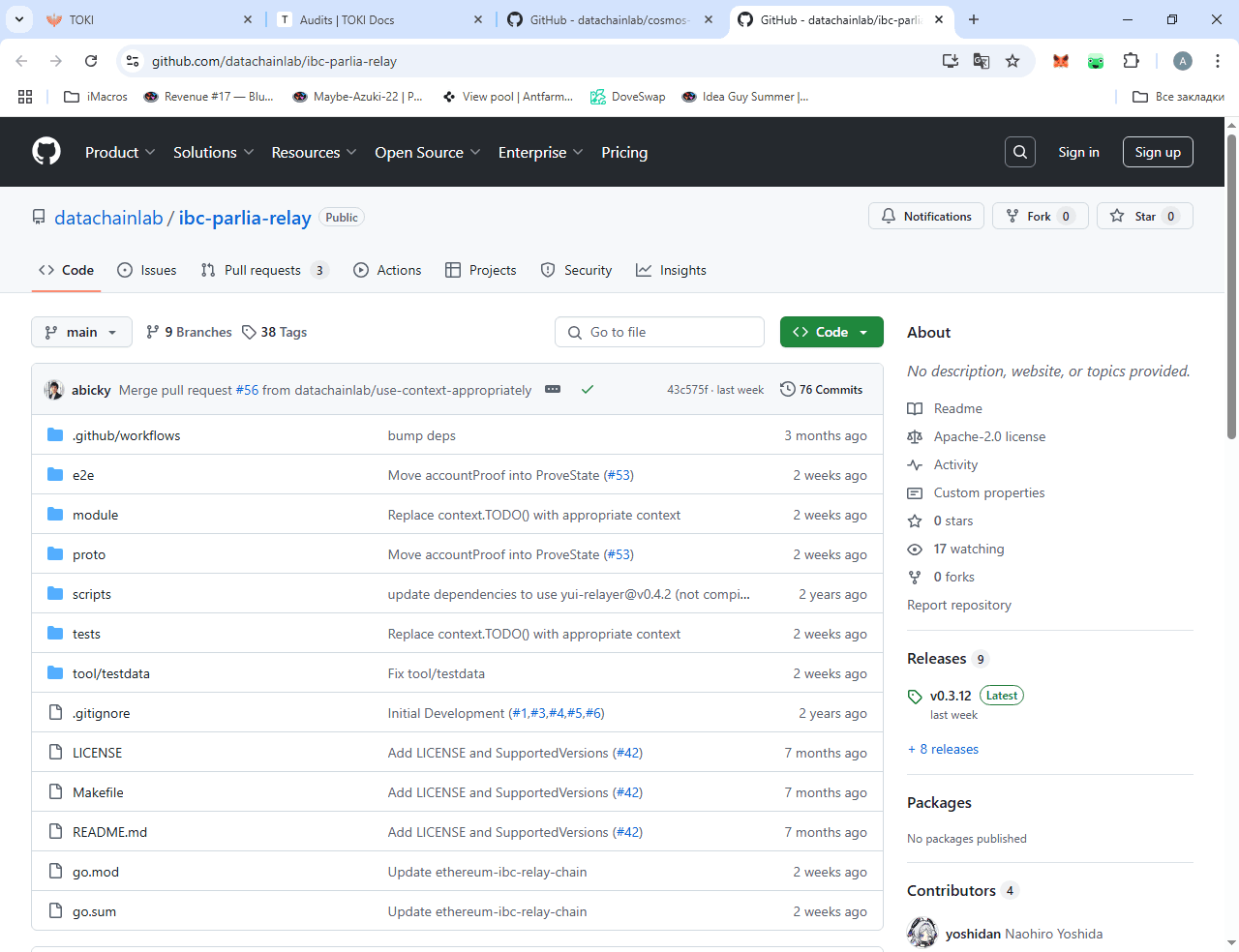Click the + 8 releases link
Viewport: 1239px width, 952px height.
[x=943, y=749]
